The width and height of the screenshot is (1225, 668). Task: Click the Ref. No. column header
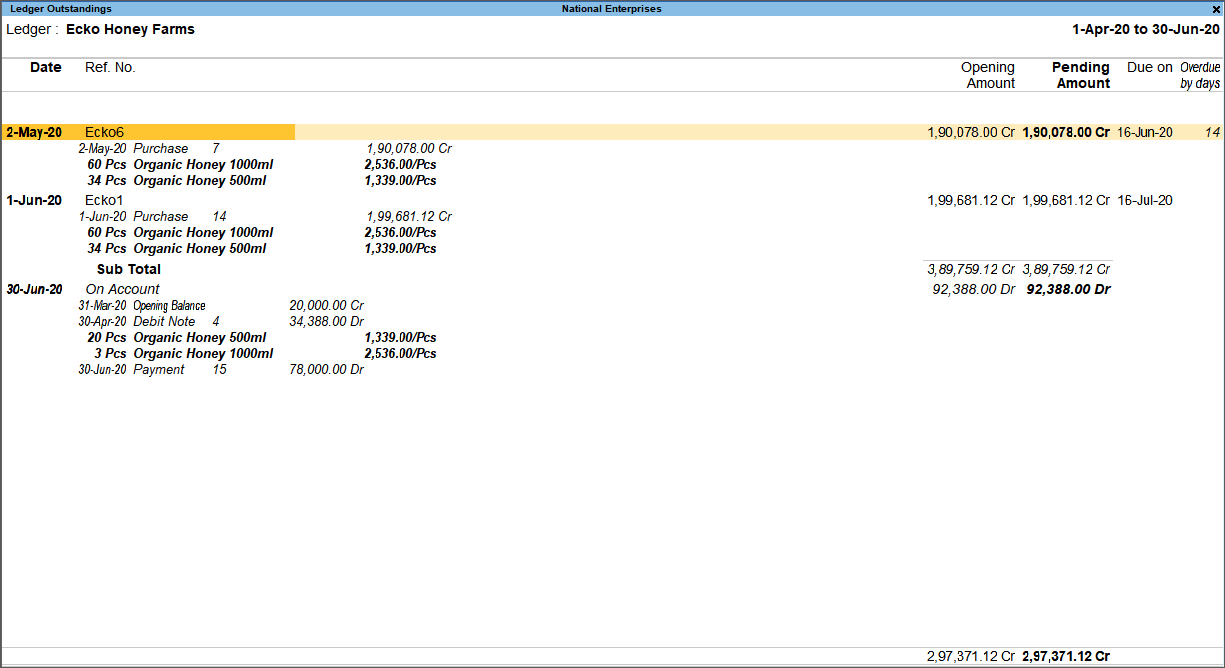pyautogui.click(x=110, y=67)
